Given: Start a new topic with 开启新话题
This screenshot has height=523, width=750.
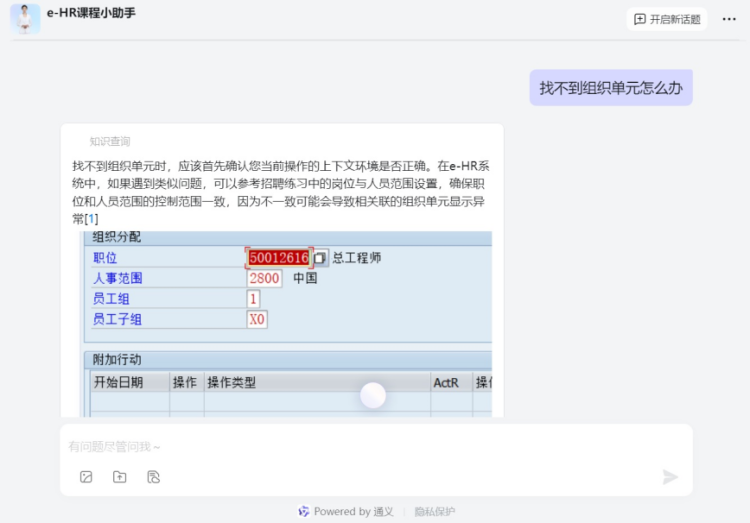Looking at the screenshot, I should point(667,19).
